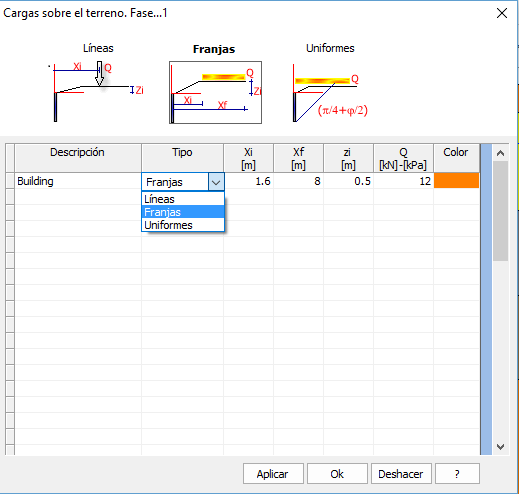Click the Líneas label above diagram
This screenshot has width=519, height=494.
pos(98,48)
